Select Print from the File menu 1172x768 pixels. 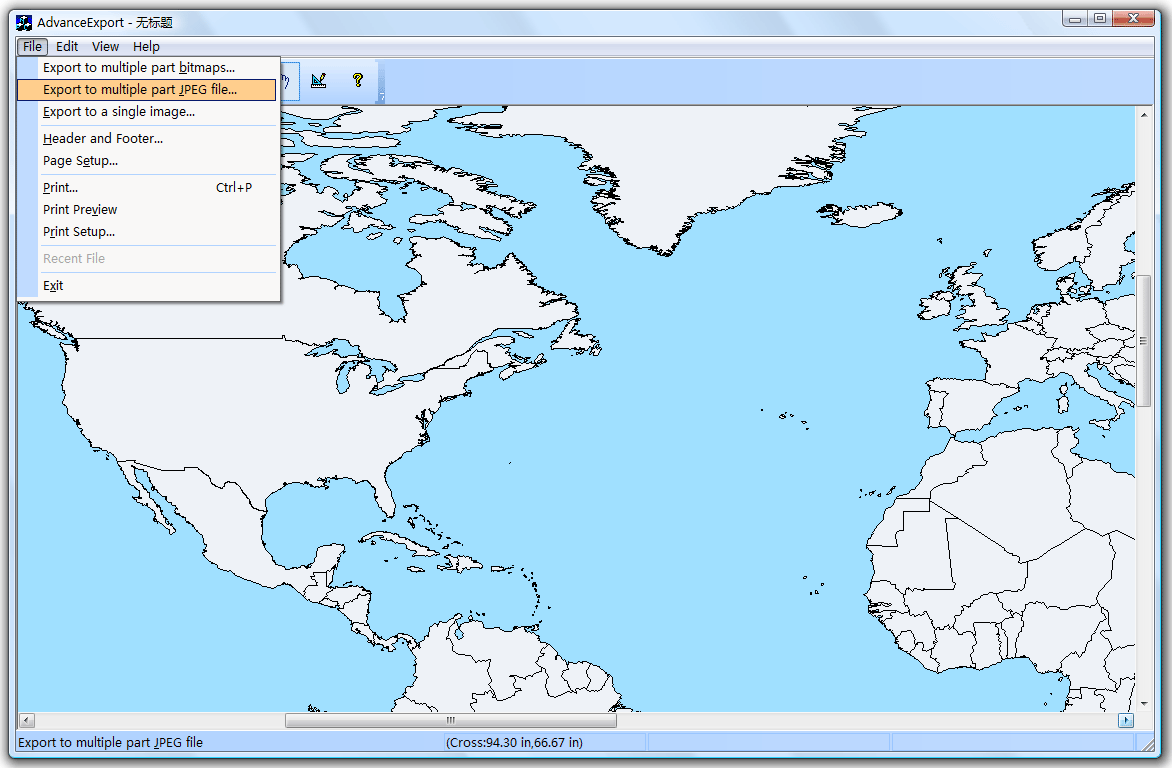coord(59,187)
